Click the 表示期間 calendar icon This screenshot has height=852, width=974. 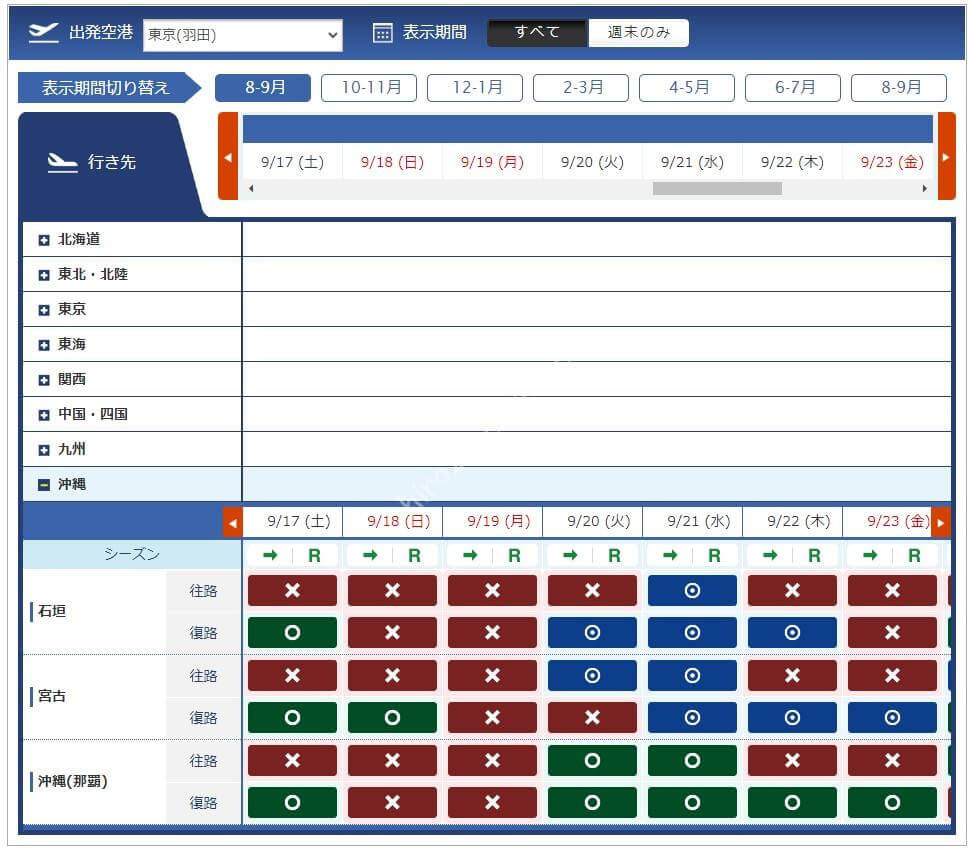click(x=382, y=32)
